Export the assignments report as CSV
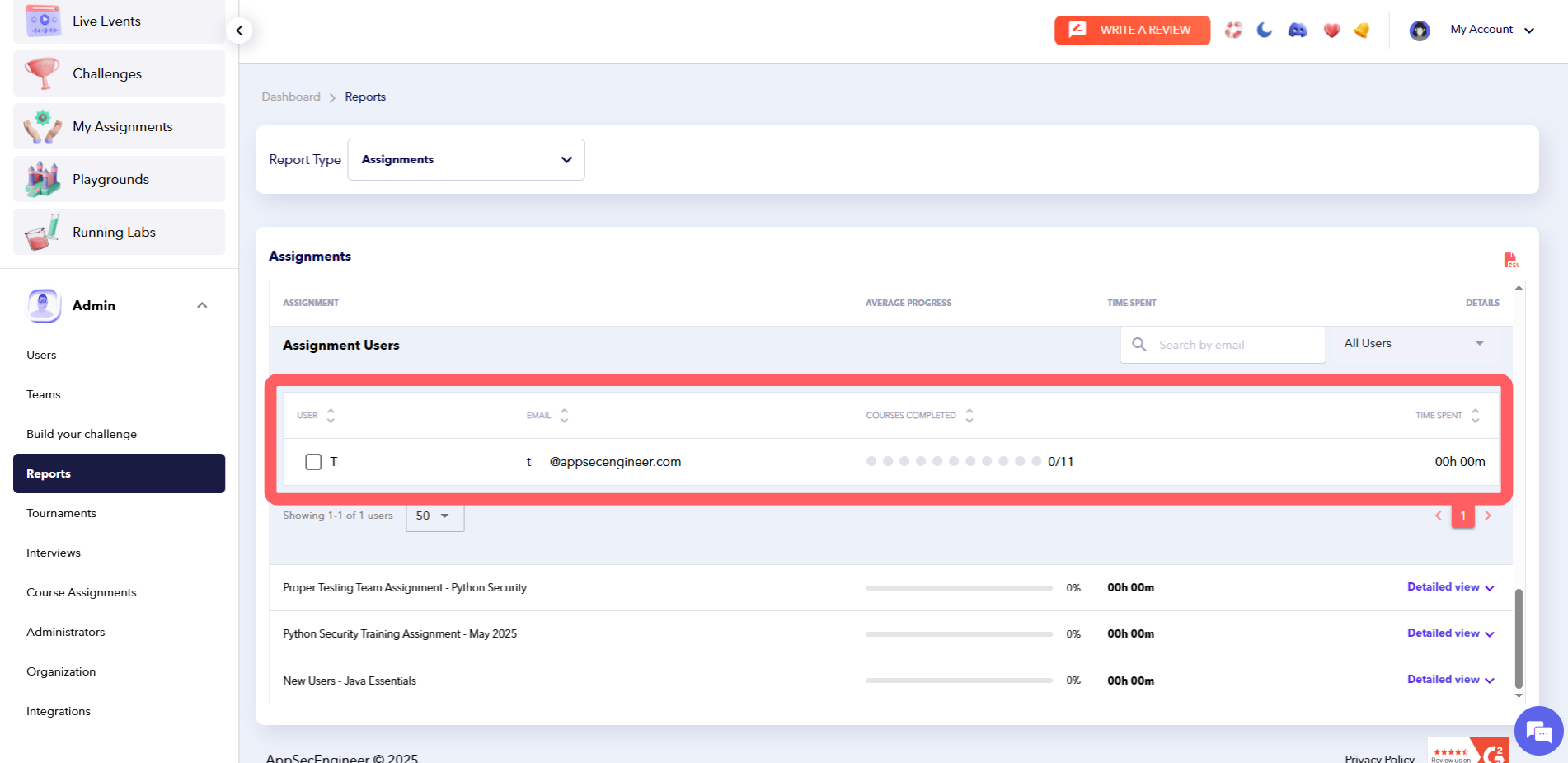The image size is (1568, 763). [1512, 259]
